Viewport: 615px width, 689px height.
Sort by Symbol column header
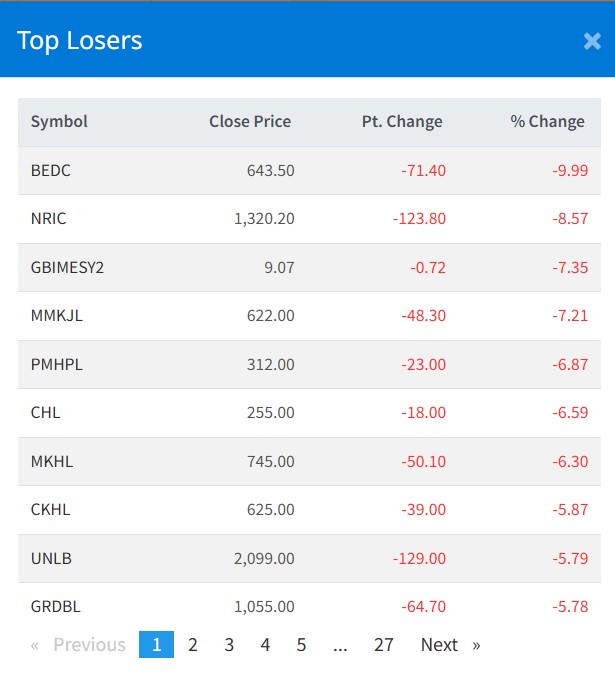[59, 122]
